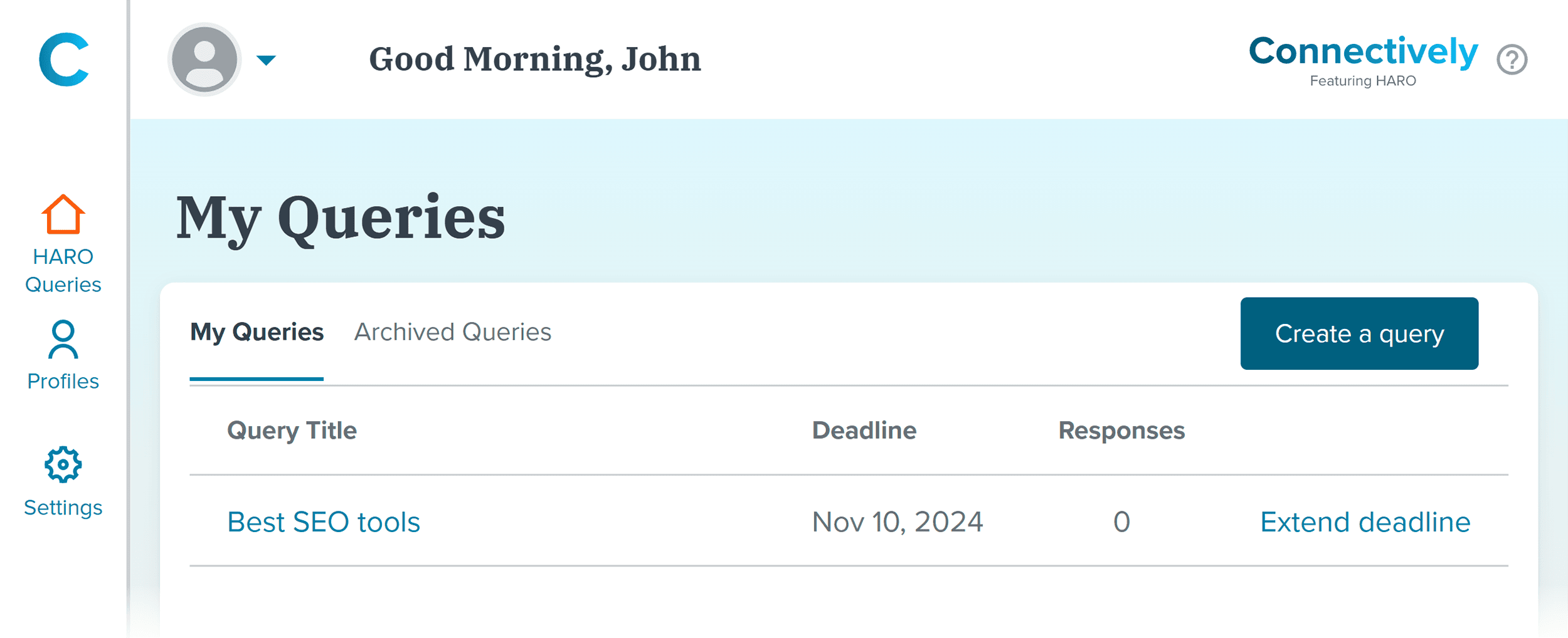Open the help question mark icon
The height and width of the screenshot is (638, 1568).
click(x=1512, y=61)
